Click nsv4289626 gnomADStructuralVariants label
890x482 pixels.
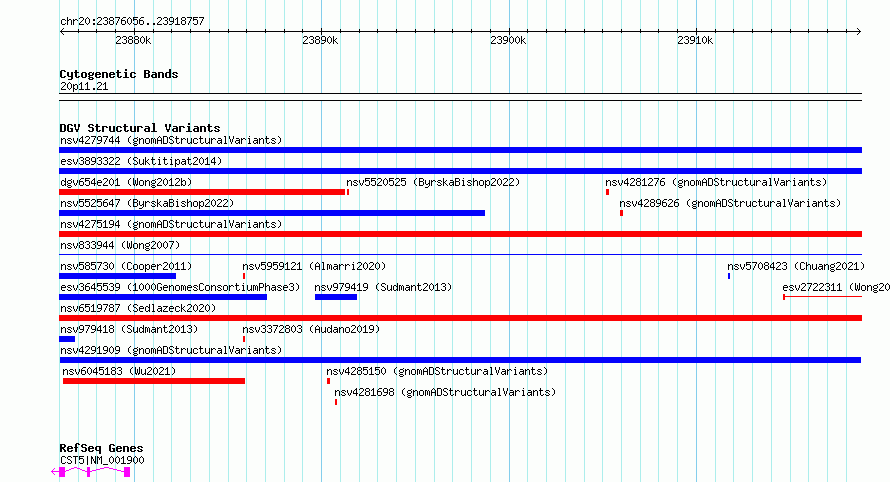click(730, 203)
